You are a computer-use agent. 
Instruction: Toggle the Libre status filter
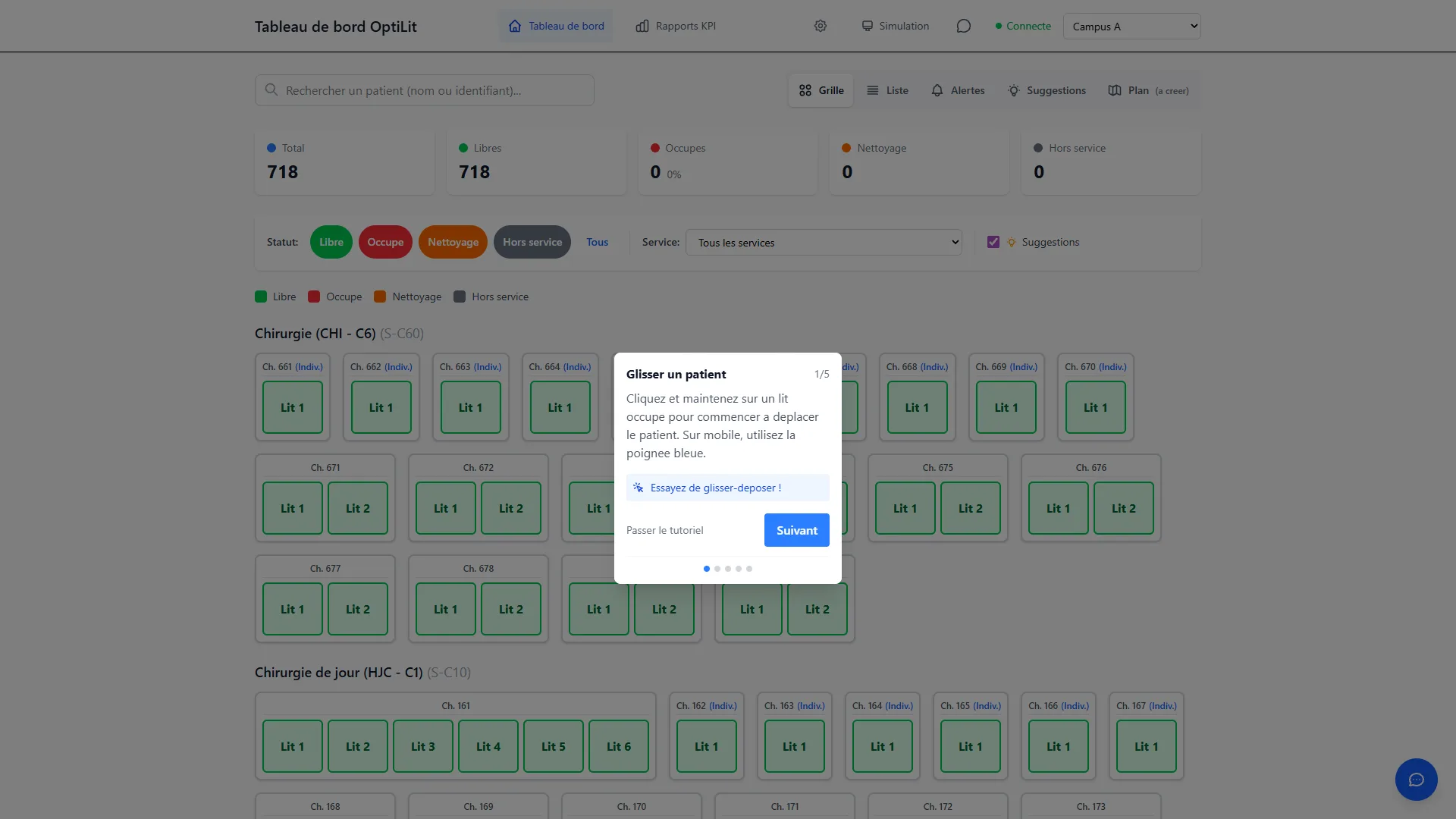[x=331, y=242]
